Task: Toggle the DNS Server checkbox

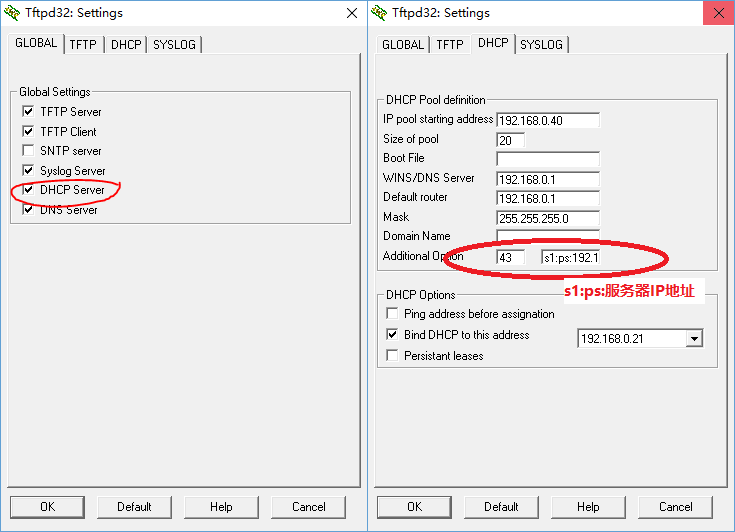Action: coord(28,209)
